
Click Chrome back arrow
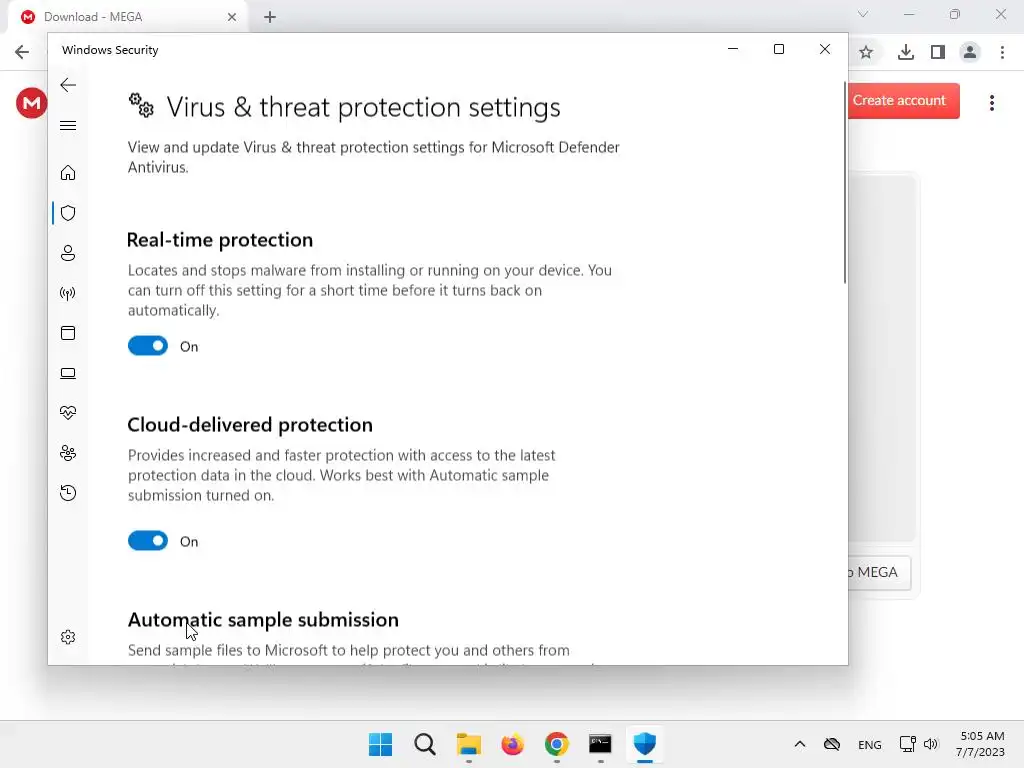pos(22,52)
